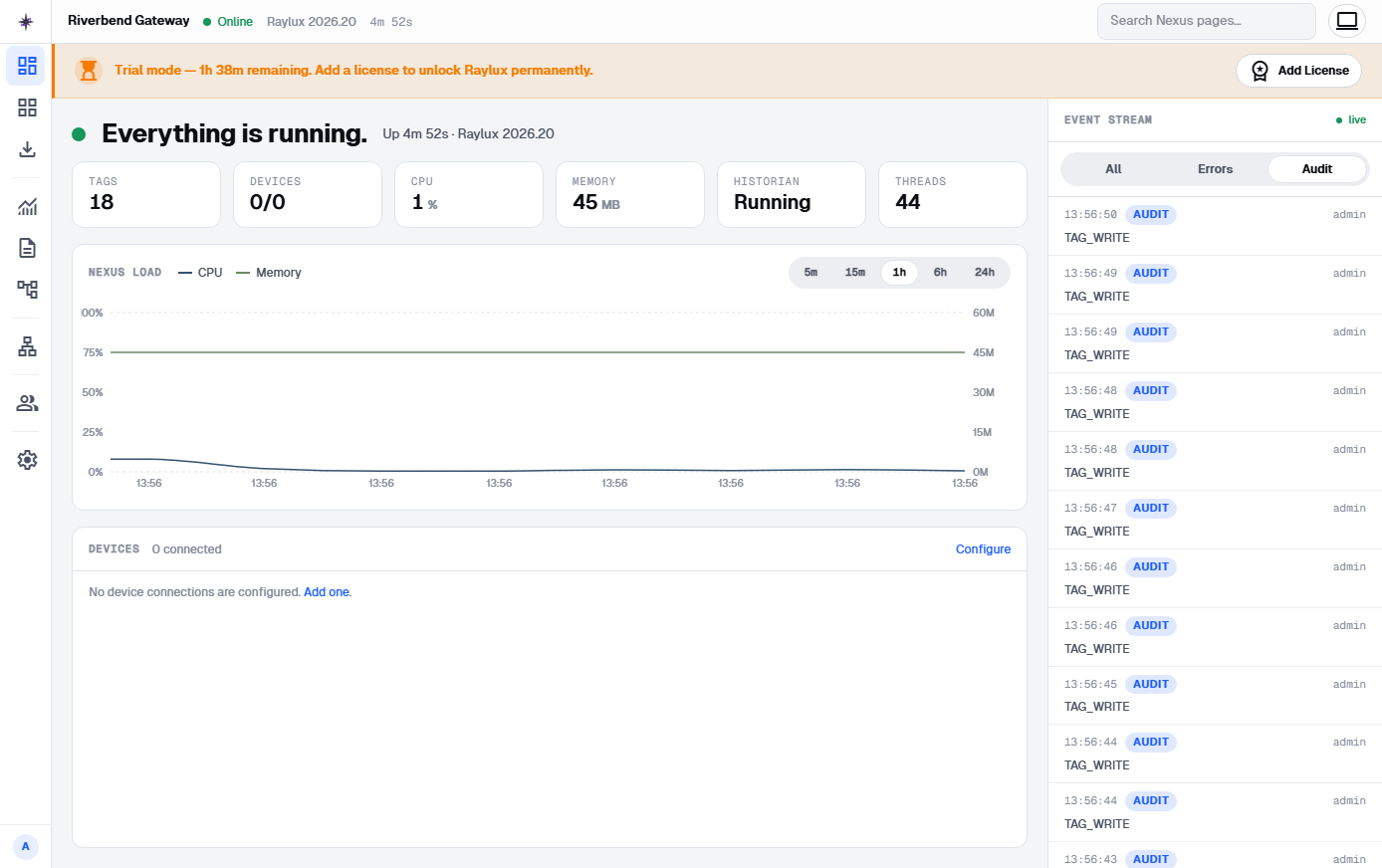This screenshot has height=868, width=1382.
Task: Click the Configure devices link
Action: pyautogui.click(x=983, y=549)
